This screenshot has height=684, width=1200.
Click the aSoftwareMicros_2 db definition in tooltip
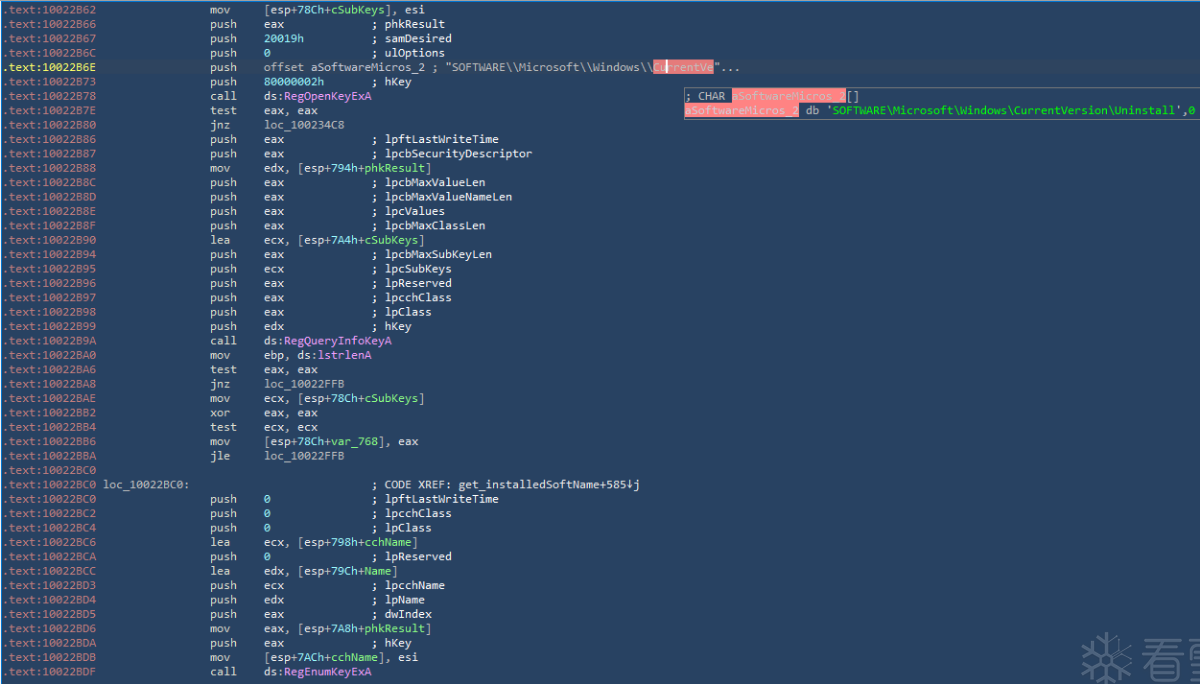point(741,110)
